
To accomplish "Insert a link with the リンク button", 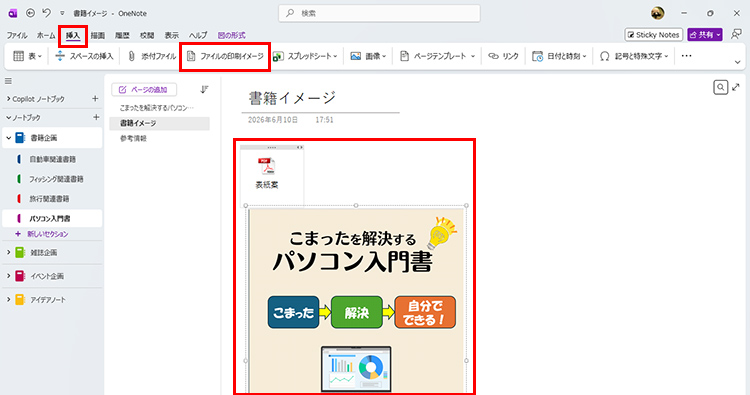I will (503, 56).
